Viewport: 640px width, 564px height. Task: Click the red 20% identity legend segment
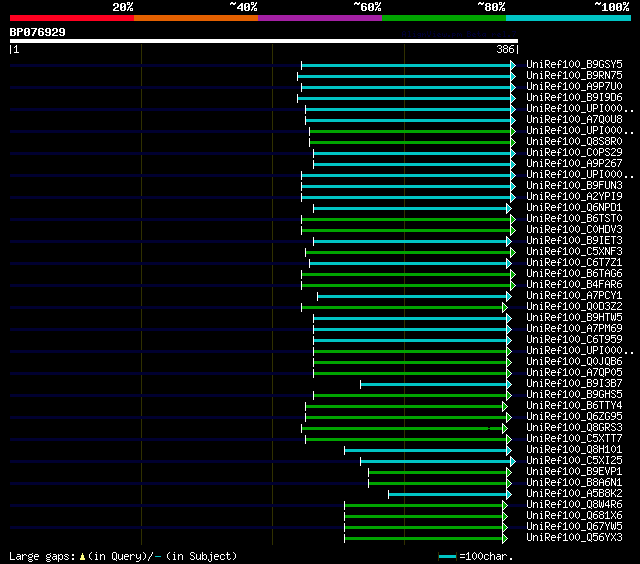[x=71, y=18]
